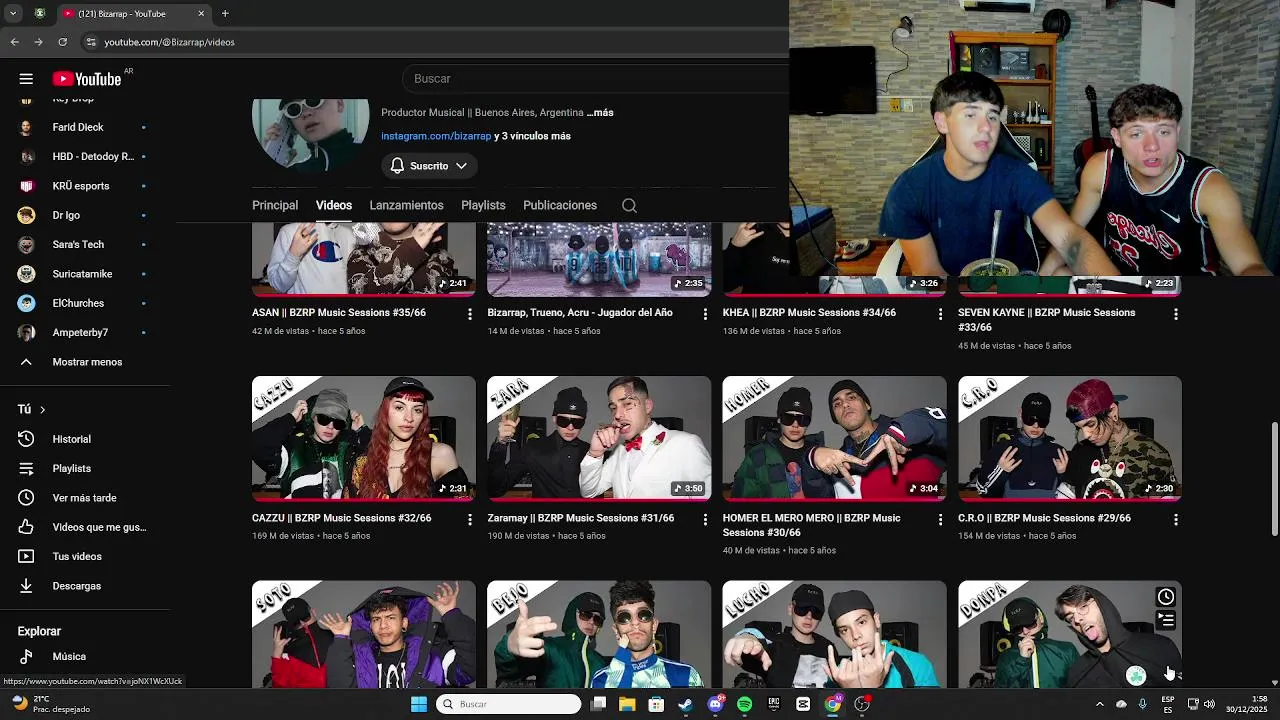Open options menu for Zaramay Session video

(x=705, y=520)
